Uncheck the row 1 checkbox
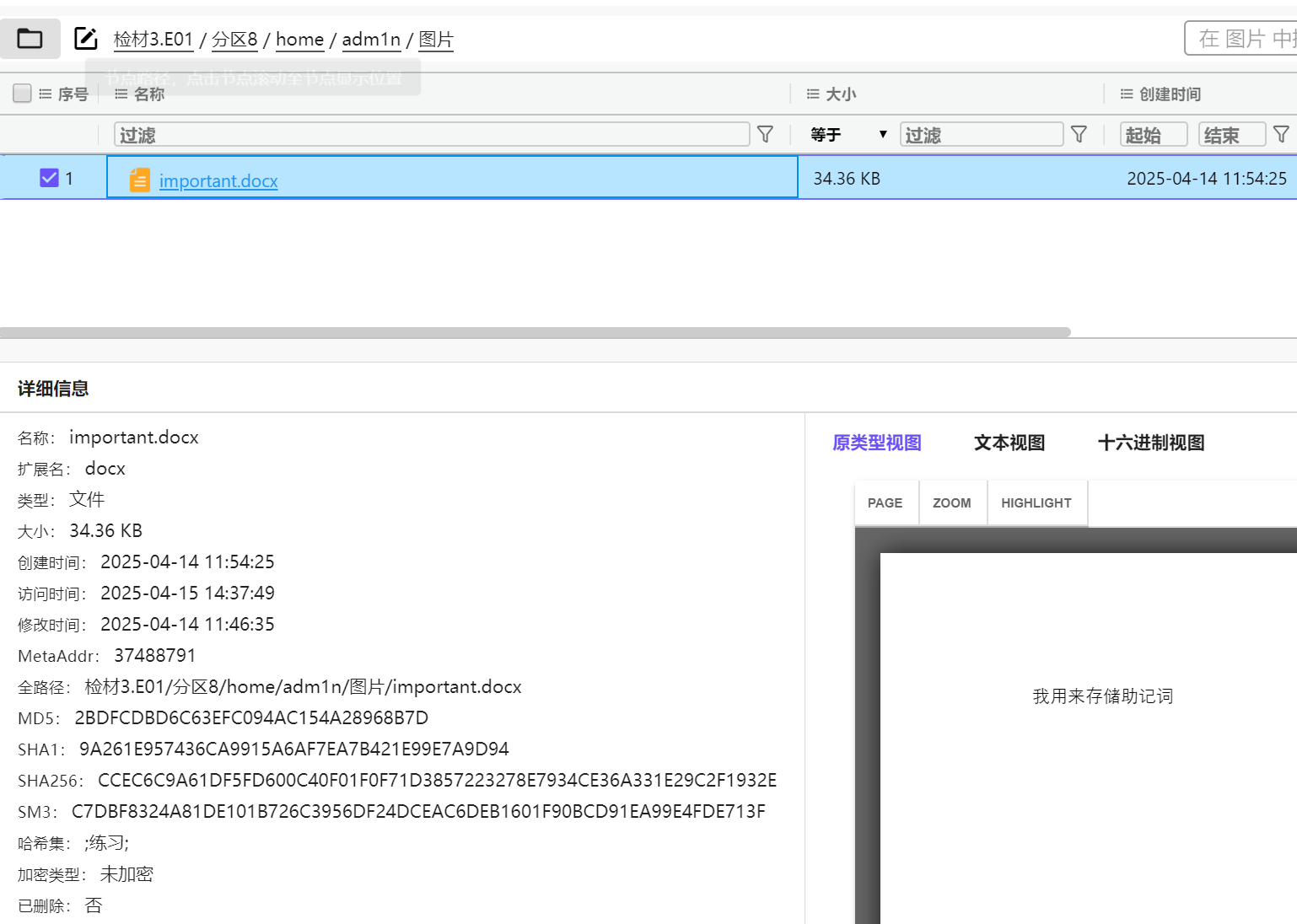Viewport: 1297px width, 924px height. (50, 177)
